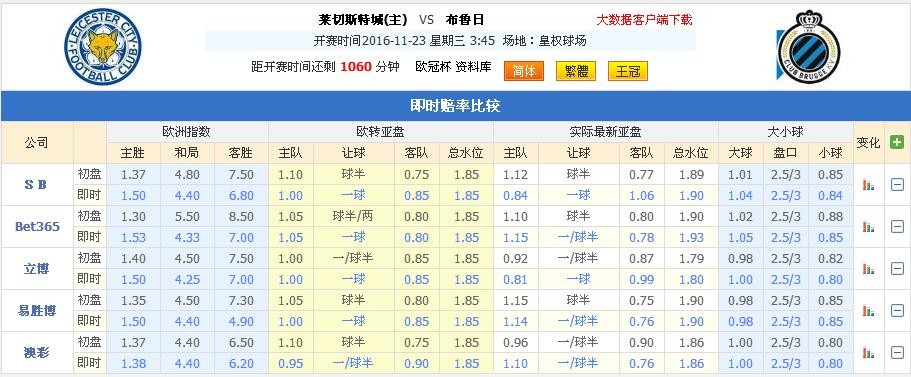Image resolution: width=911 pixels, height=377 pixels.
Task: Select 易胜博 即时 away win odds 4.90
Action: (241, 321)
